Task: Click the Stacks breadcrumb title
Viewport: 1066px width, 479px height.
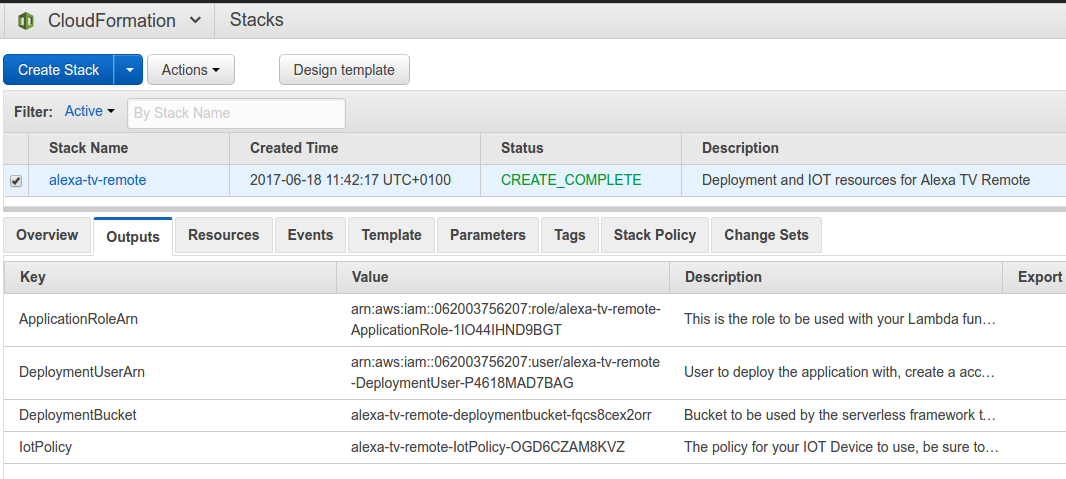Action: (256, 20)
